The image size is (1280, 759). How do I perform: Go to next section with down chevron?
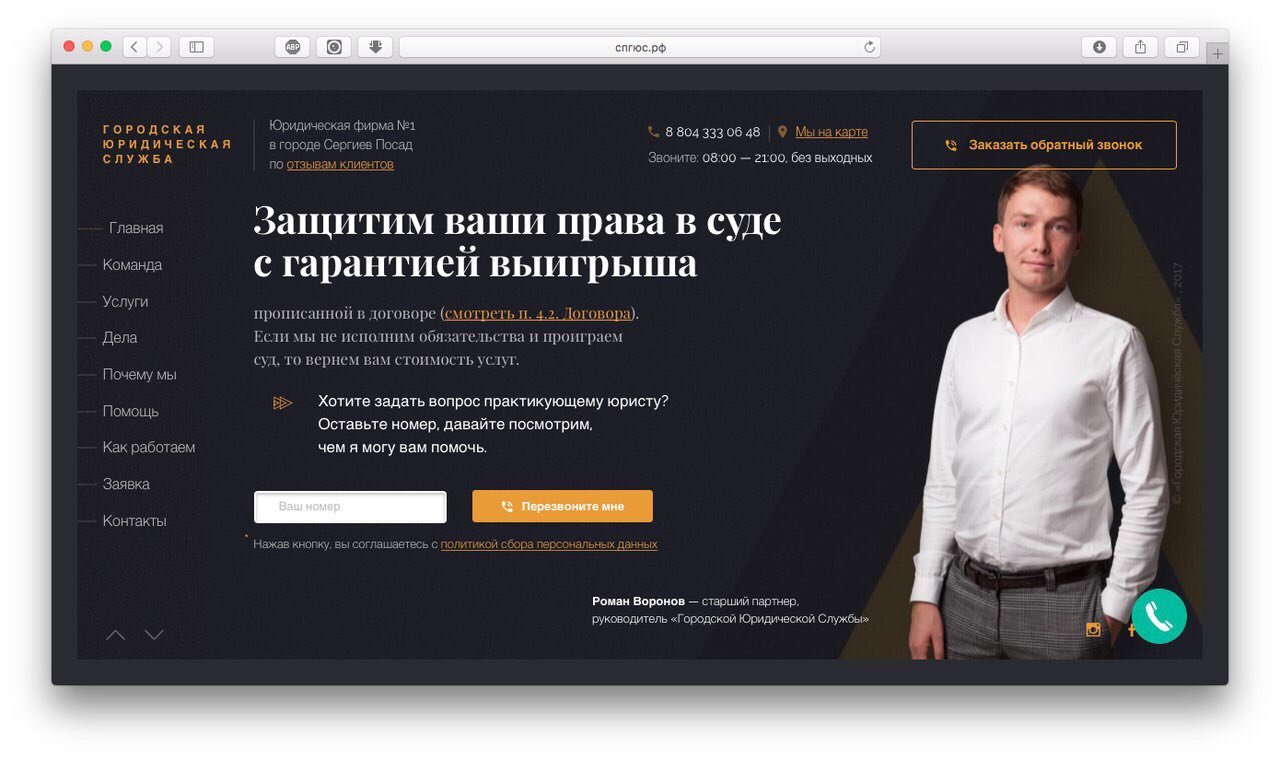tap(154, 635)
